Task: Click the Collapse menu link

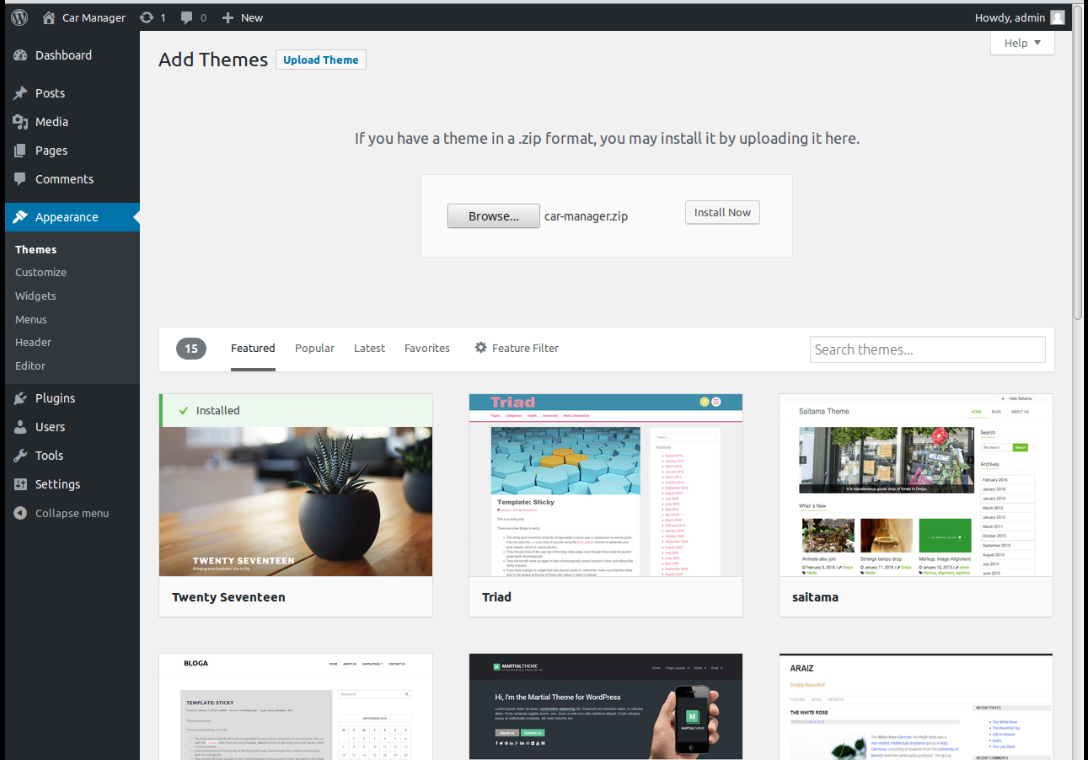Action: pos(72,514)
